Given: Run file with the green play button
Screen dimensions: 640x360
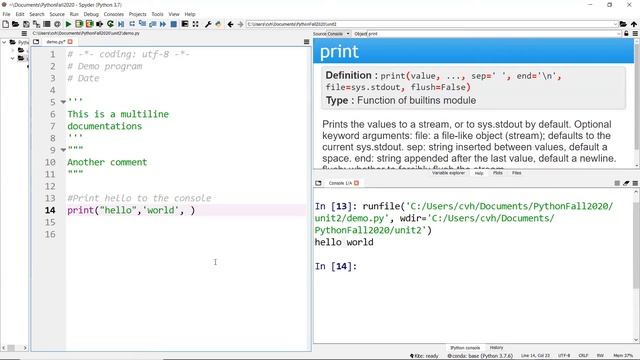Looking at the screenshot, I should coord(68,24).
